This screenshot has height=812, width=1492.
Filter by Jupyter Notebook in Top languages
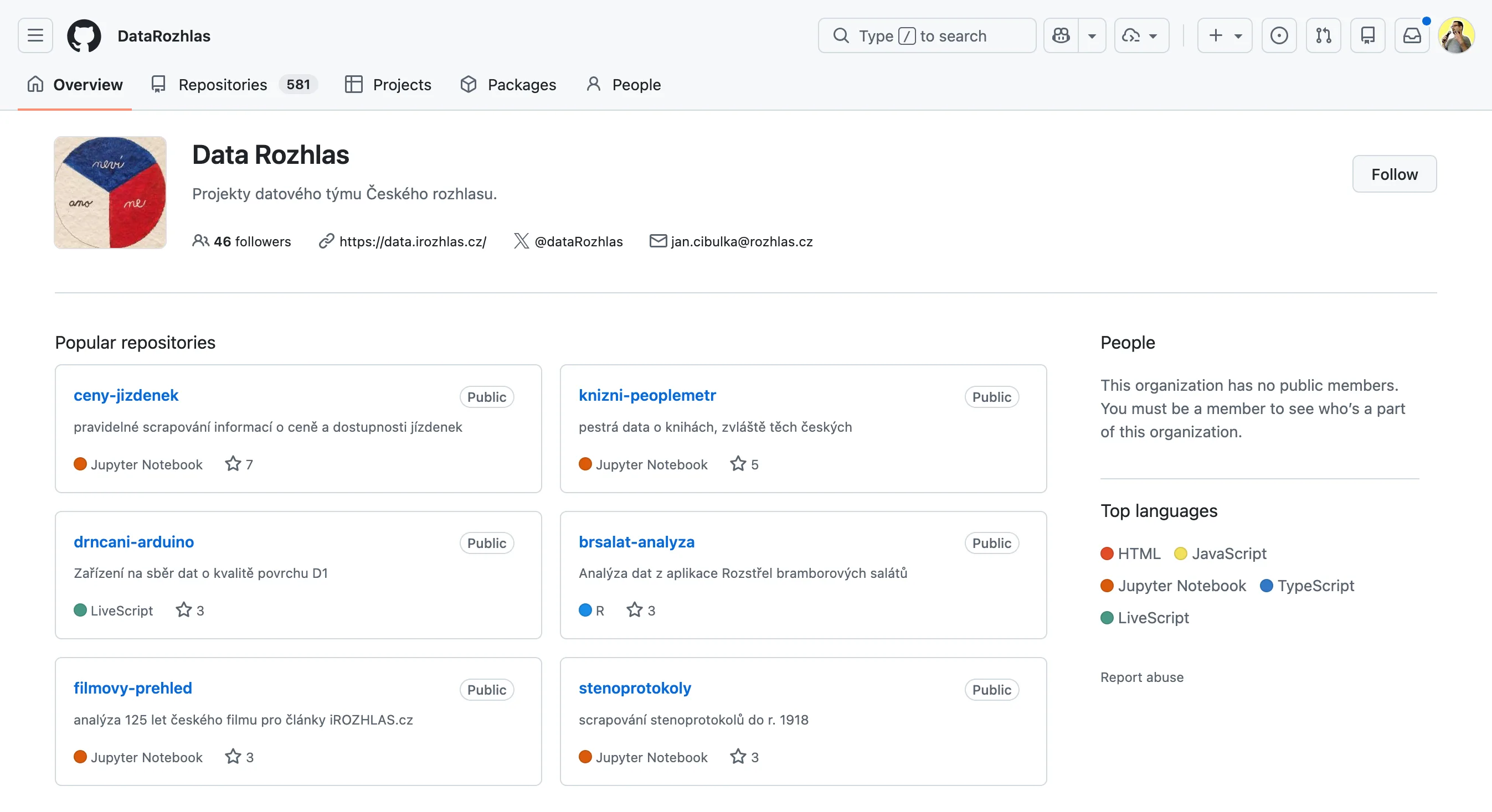1173,586
